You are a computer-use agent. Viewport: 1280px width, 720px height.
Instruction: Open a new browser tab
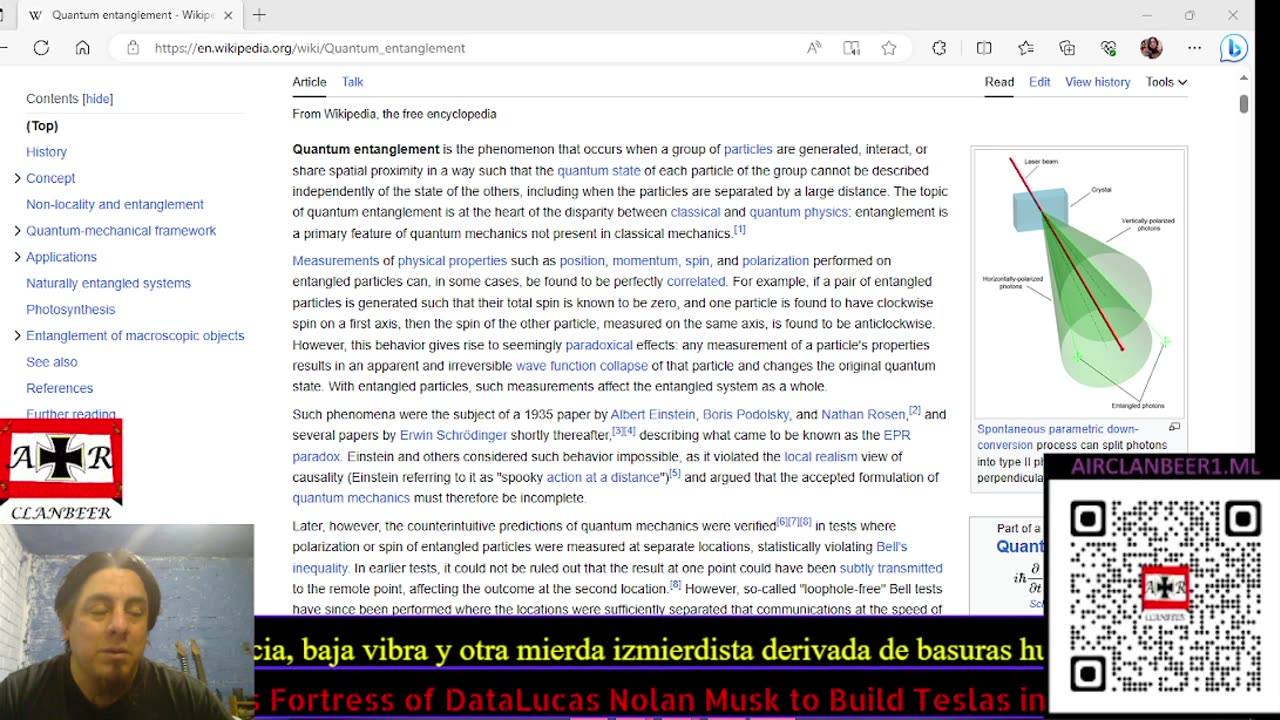click(x=259, y=15)
